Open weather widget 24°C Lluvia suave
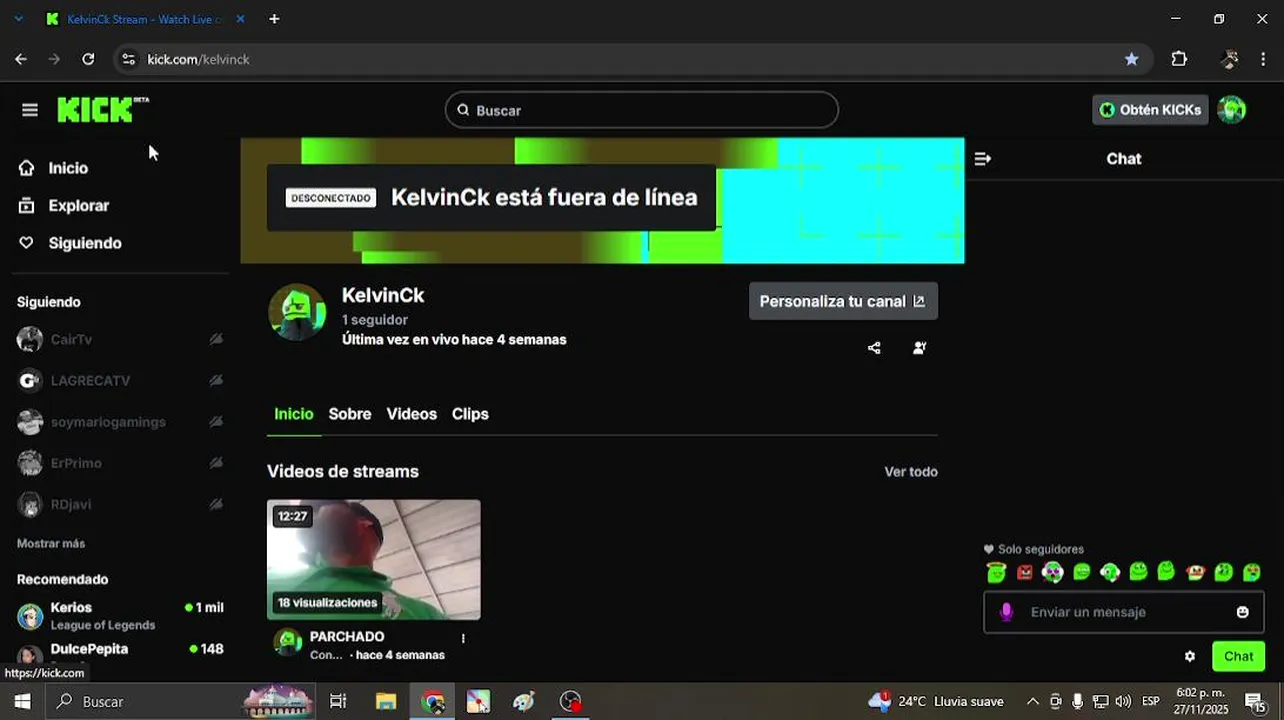 coord(935,702)
